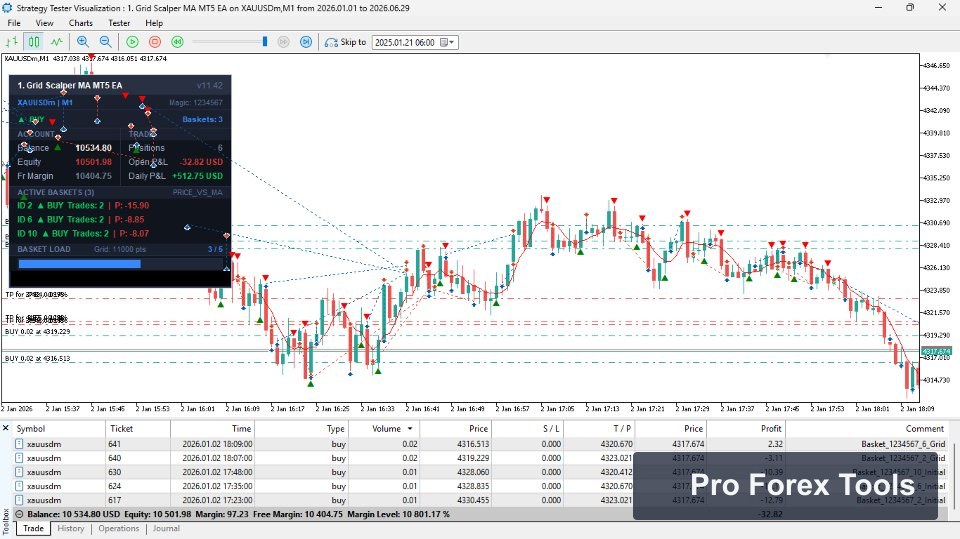960x539 pixels.
Task: Click the green rewind button
Action: click(178, 42)
